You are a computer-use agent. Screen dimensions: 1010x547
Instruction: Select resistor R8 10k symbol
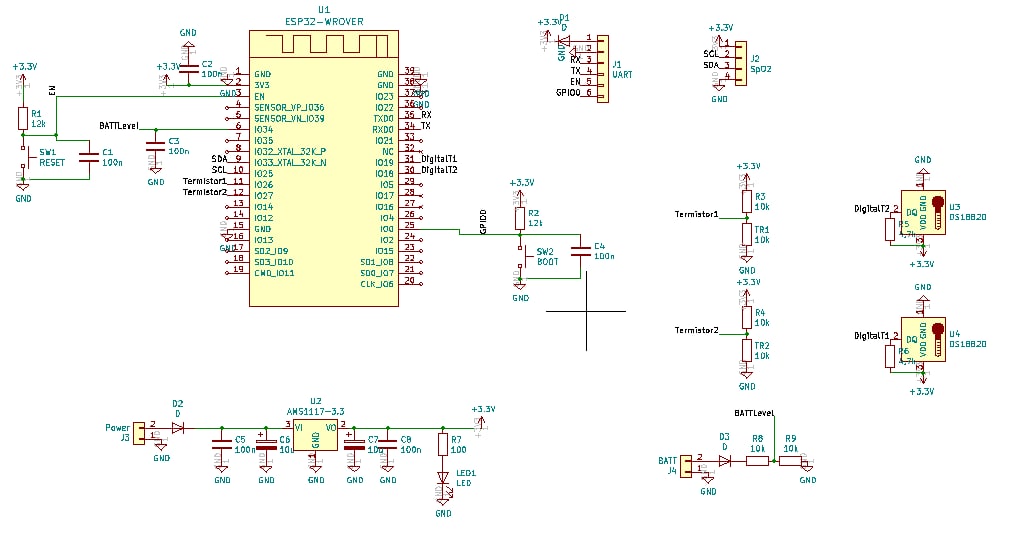(758, 461)
